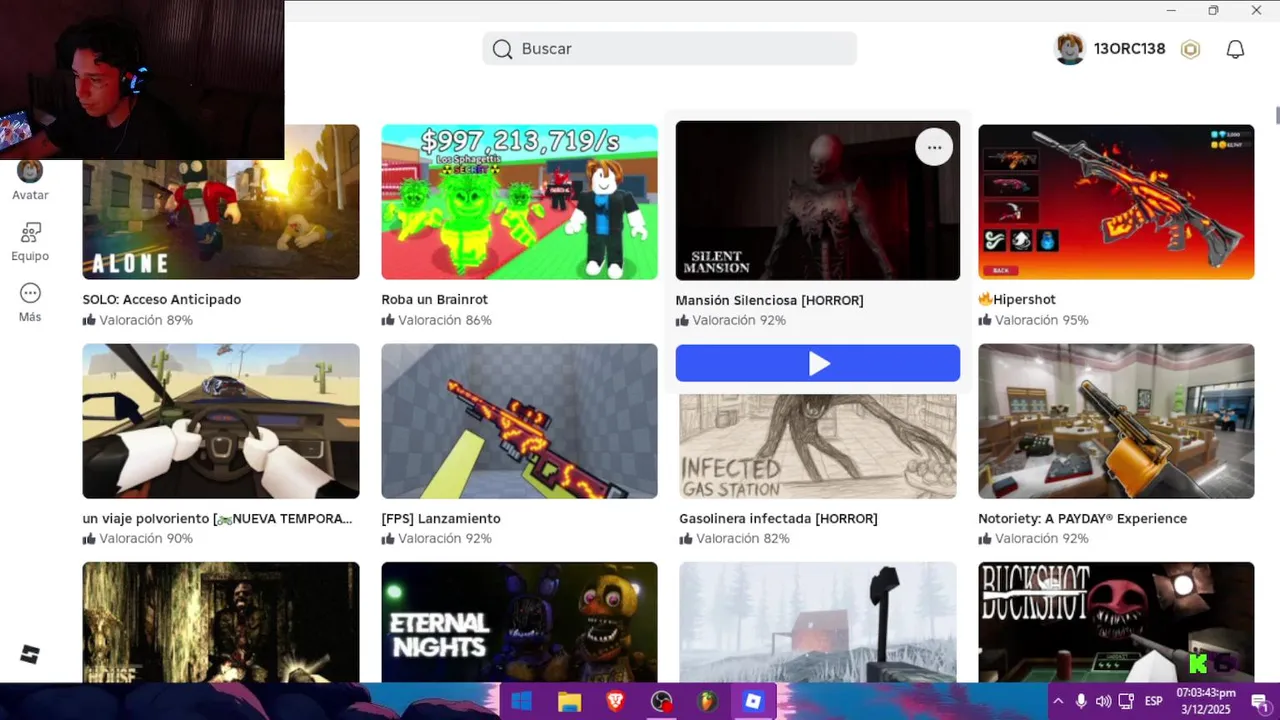Click the Roba un Brainrot title

click(x=435, y=299)
